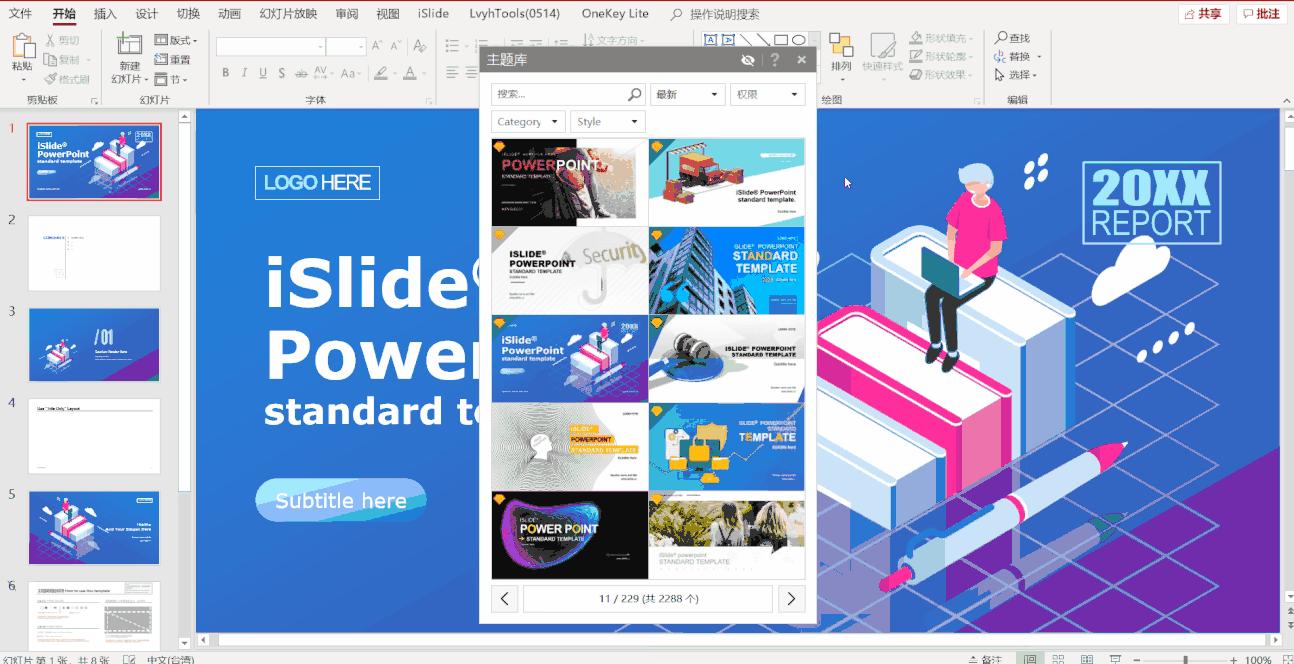Open the 权限 permission dropdown
1294x664 pixels.
(767, 94)
